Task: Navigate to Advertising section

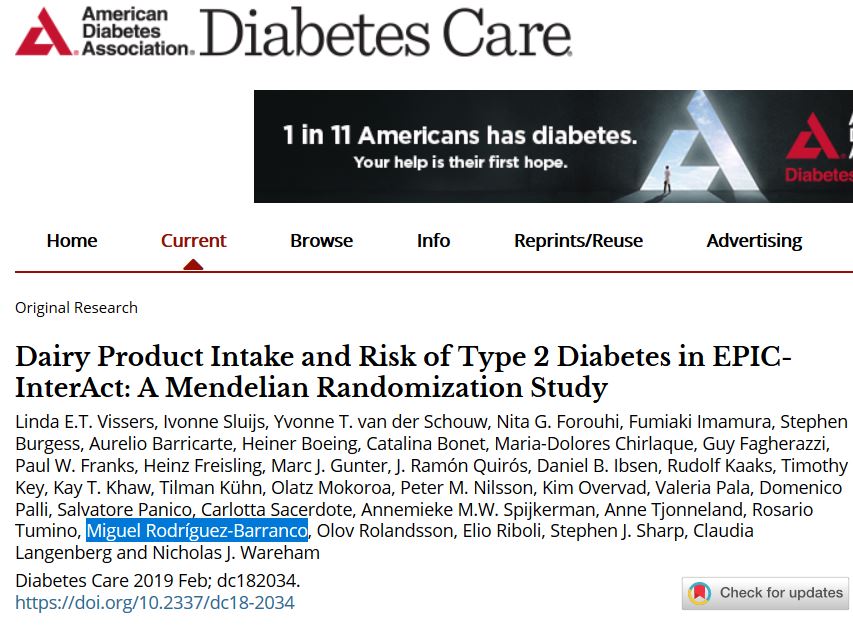Action: pyautogui.click(x=754, y=241)
